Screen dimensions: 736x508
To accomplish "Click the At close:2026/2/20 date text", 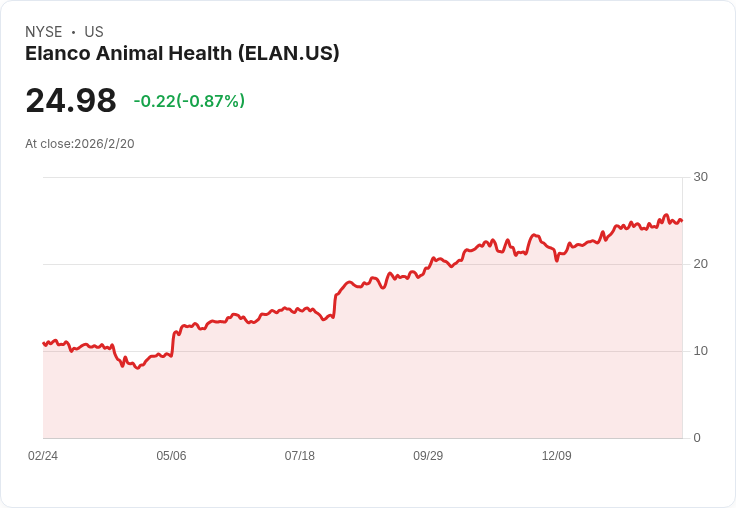I will click(80, 144).
